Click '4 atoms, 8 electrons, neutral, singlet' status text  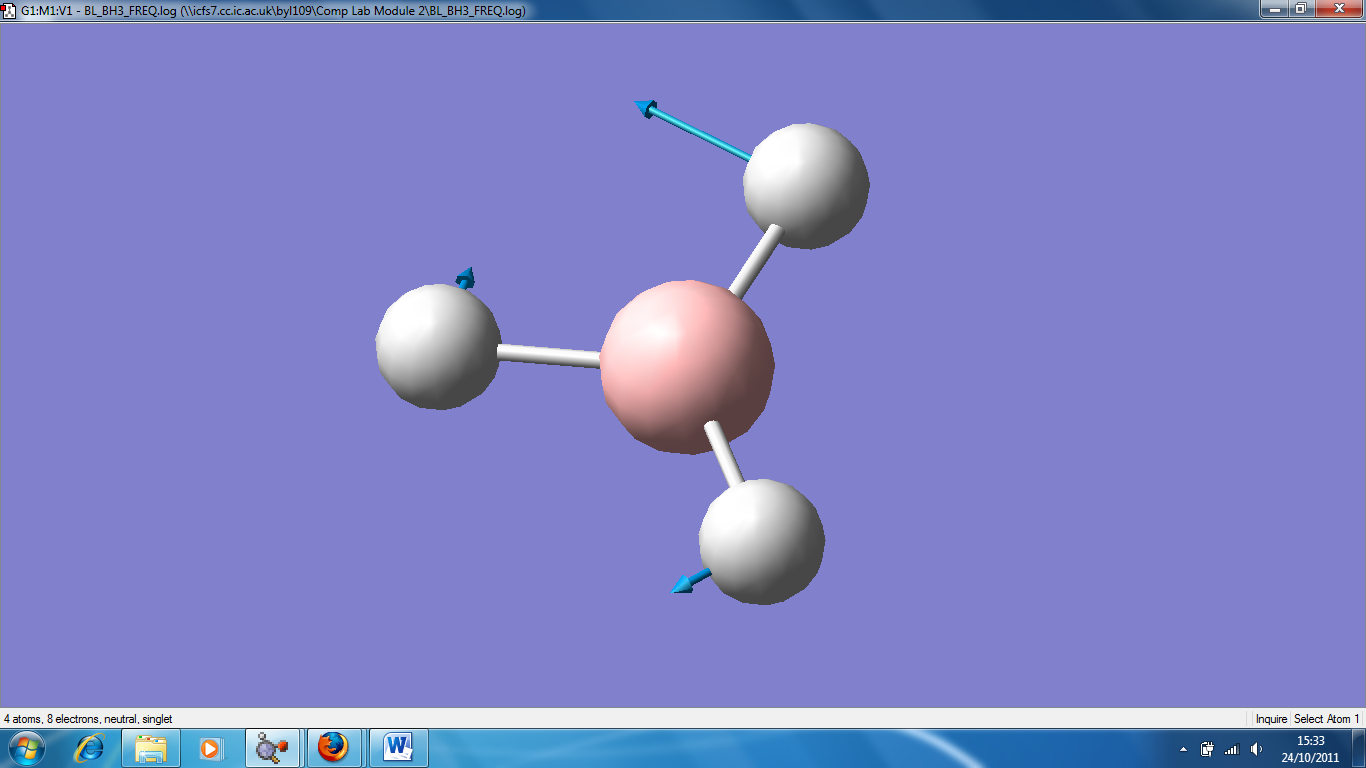tap(88, 719)
